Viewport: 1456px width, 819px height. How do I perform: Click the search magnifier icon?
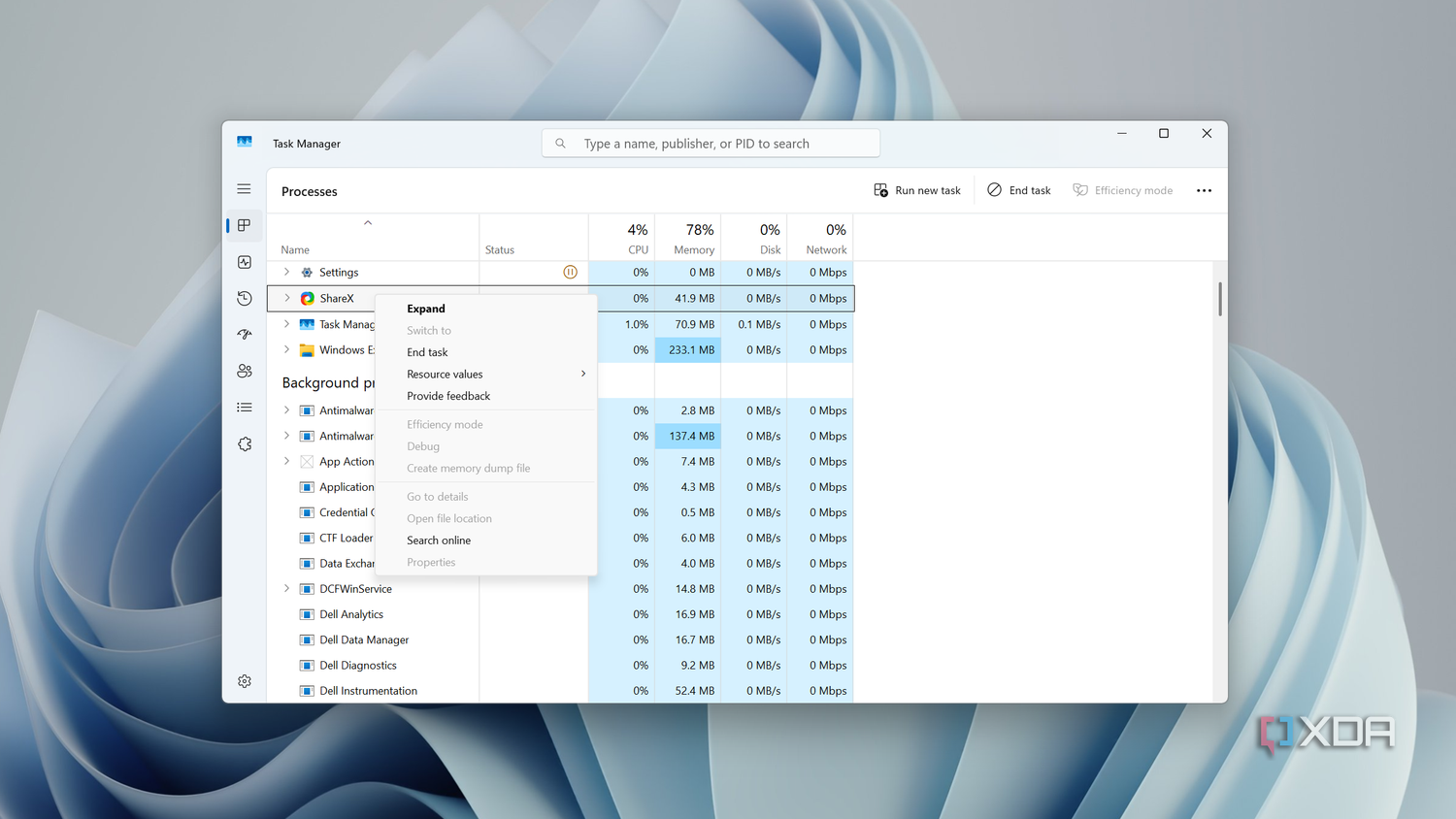[560, 144]
